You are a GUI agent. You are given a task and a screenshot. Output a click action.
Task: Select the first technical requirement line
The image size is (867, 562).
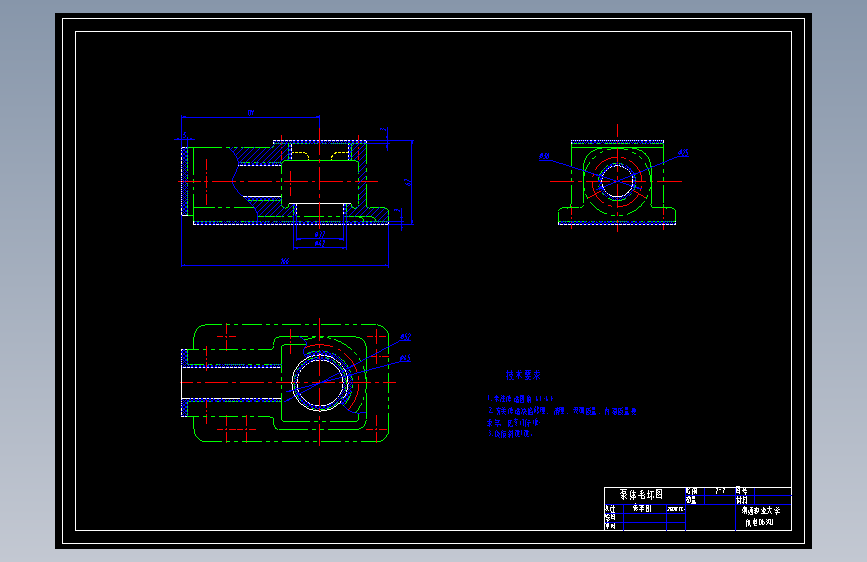(x=520, y=398)
